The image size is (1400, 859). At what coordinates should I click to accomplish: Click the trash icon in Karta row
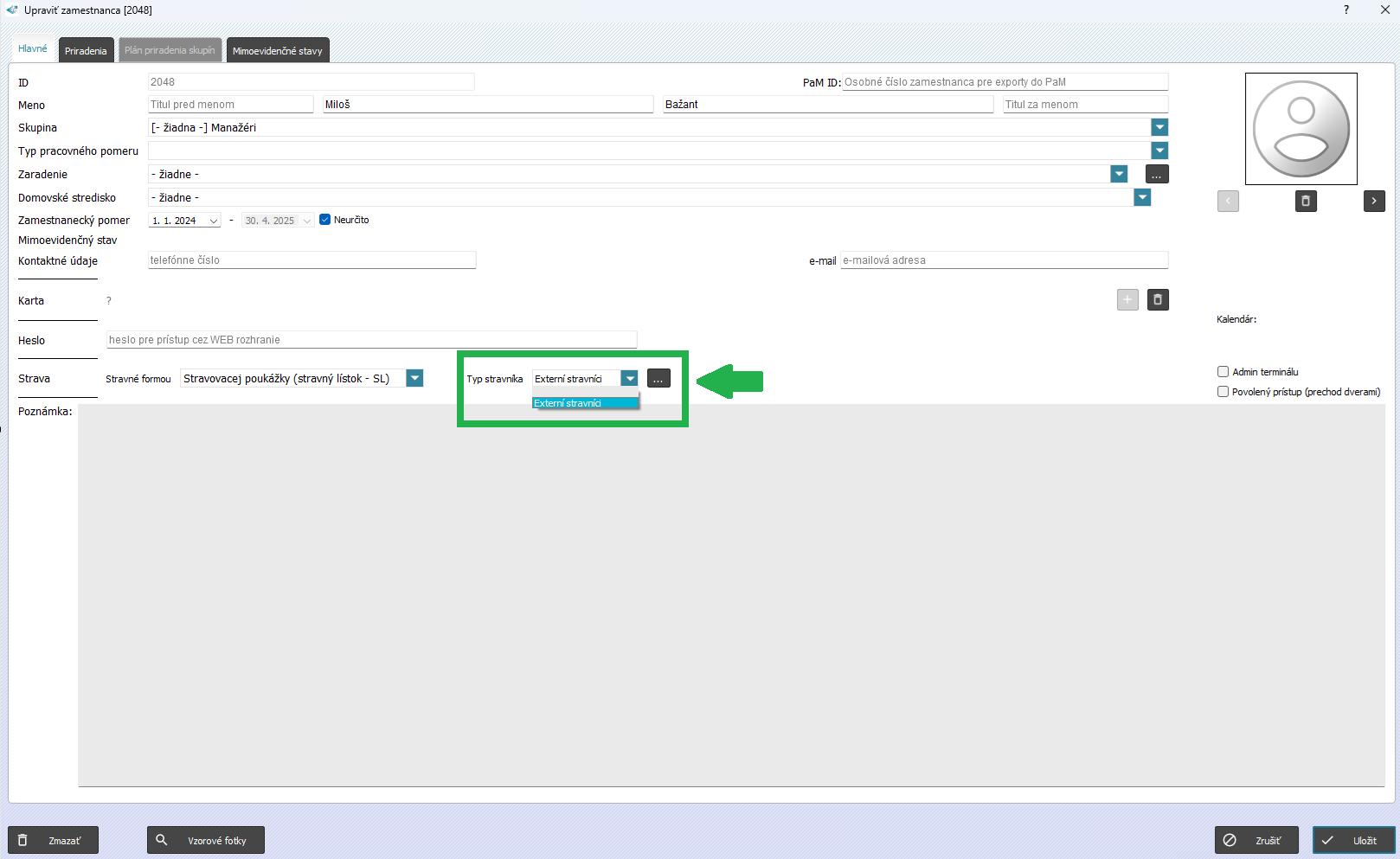[1157, 300]
